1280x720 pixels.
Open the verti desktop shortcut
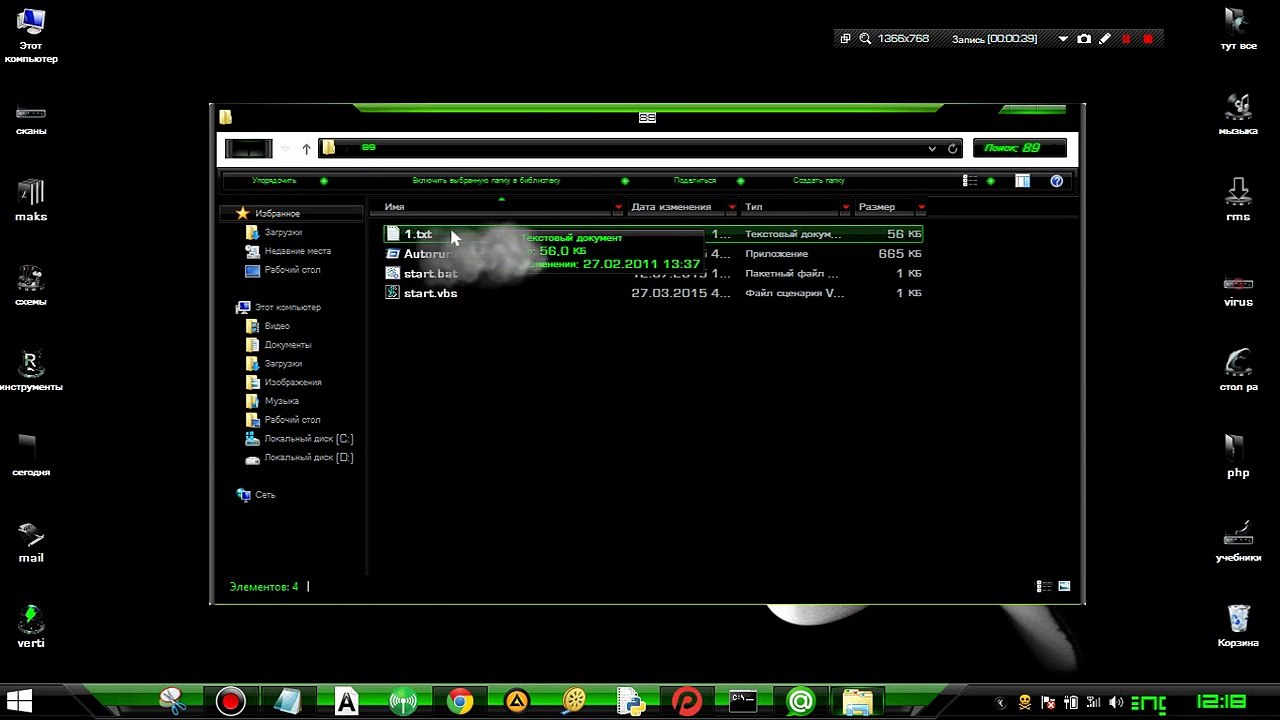click(31, 627)
